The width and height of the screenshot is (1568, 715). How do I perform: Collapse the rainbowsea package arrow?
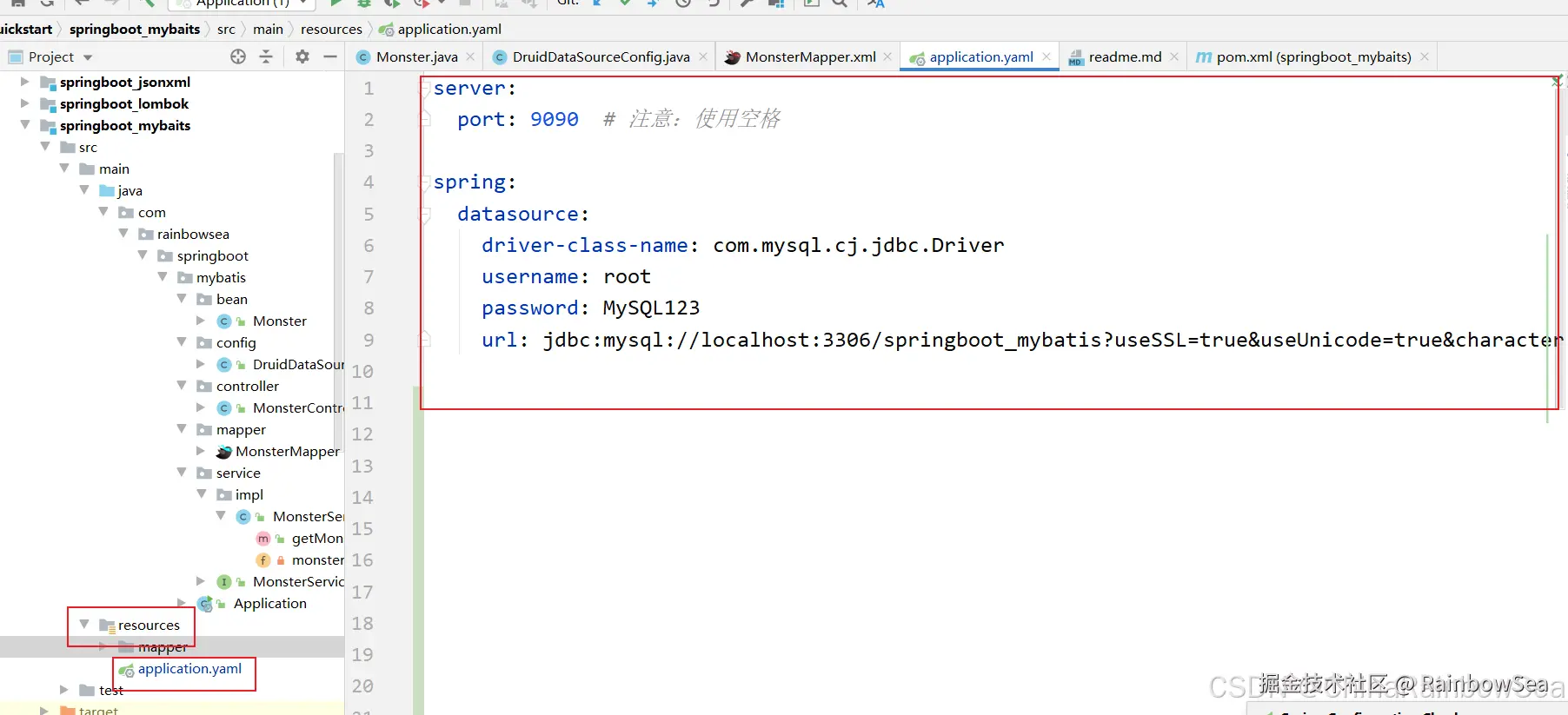[x=123, y=234]
